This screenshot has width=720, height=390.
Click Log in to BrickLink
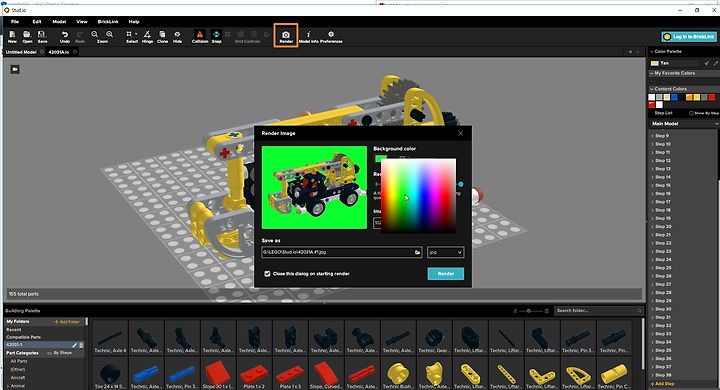[x=689, y=37]
